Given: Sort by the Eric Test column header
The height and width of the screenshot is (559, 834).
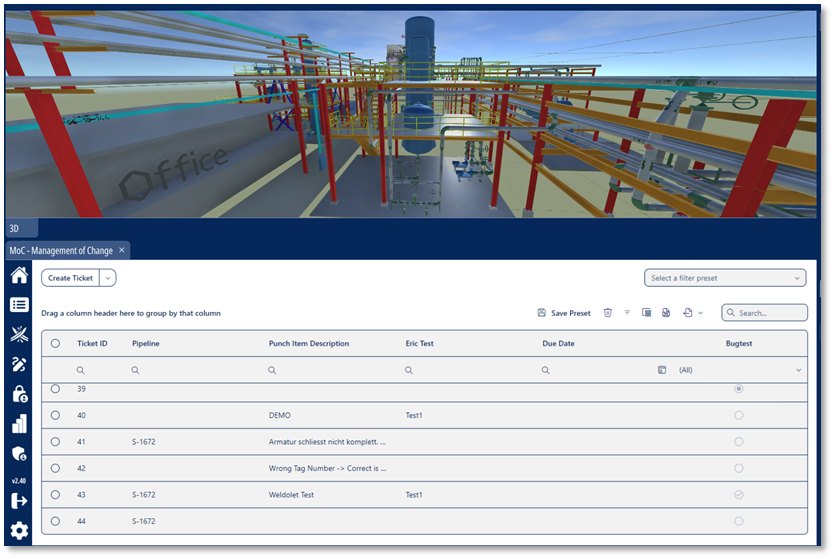Looking at the screenshot, I should click(x=419, y=344).
